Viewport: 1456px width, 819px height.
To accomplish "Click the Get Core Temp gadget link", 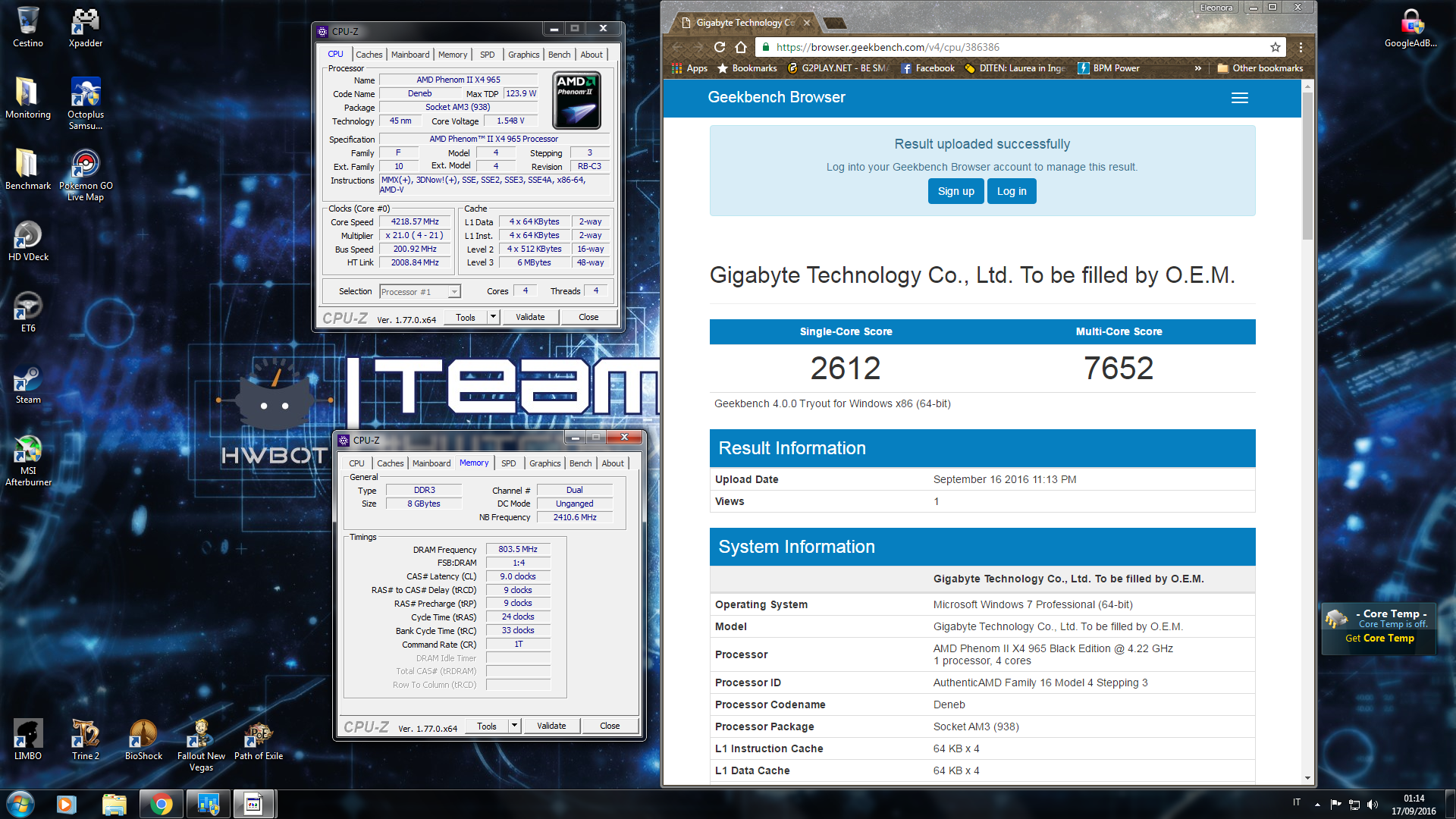I will pos(1379,639).
